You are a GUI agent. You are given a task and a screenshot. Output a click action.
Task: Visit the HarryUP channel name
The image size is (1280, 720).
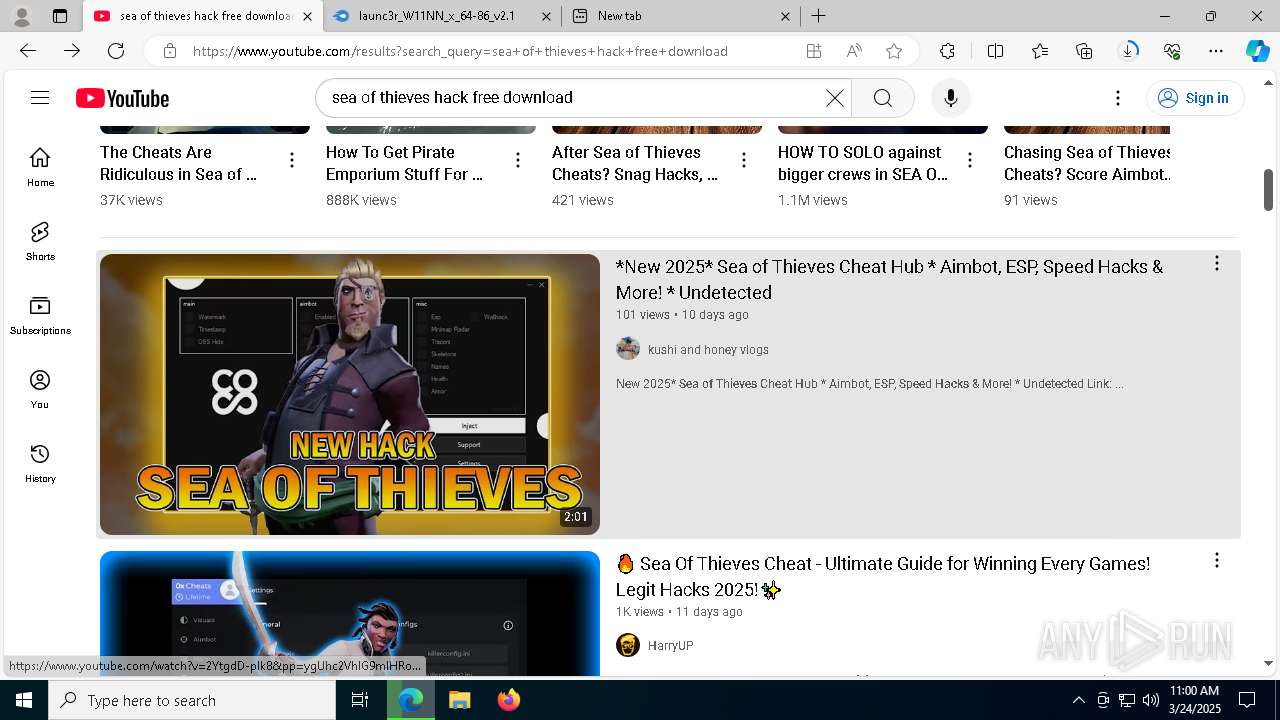coord(670,646)
